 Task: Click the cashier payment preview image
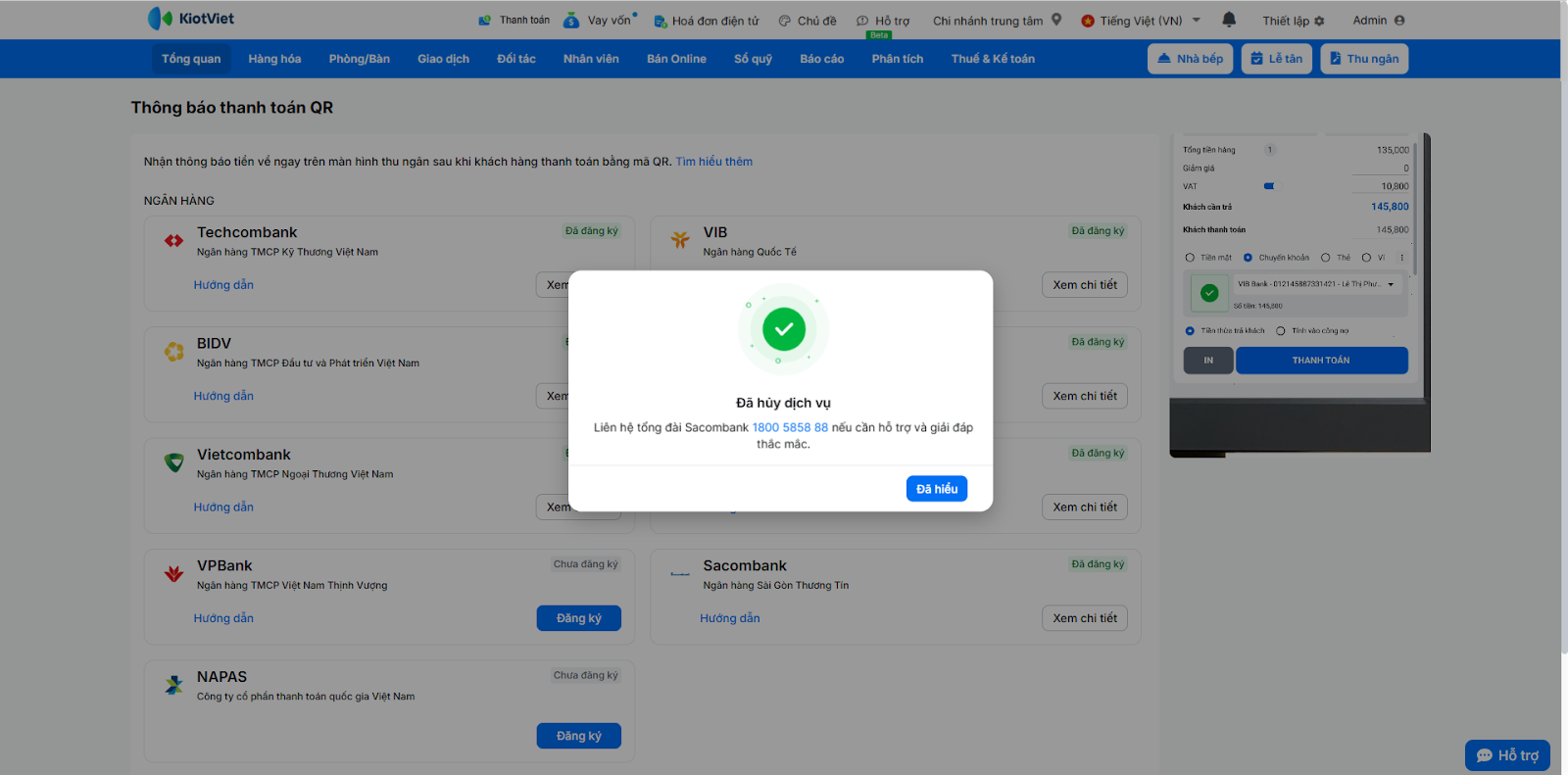tap(1299, 295)
